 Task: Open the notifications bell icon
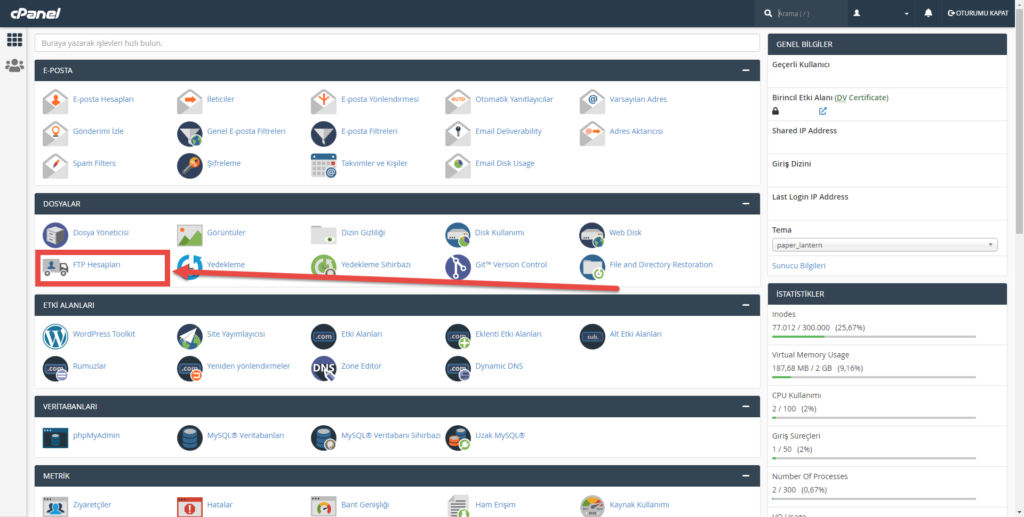[x=928, y=13]
